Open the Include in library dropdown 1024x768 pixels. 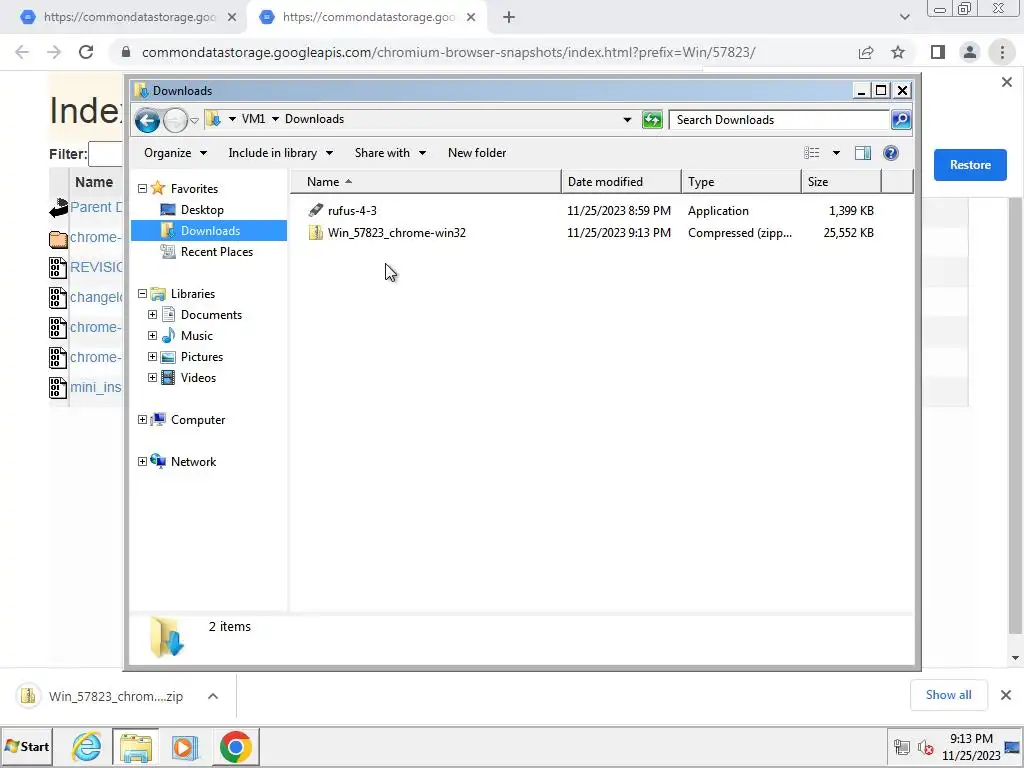(280, 153)
